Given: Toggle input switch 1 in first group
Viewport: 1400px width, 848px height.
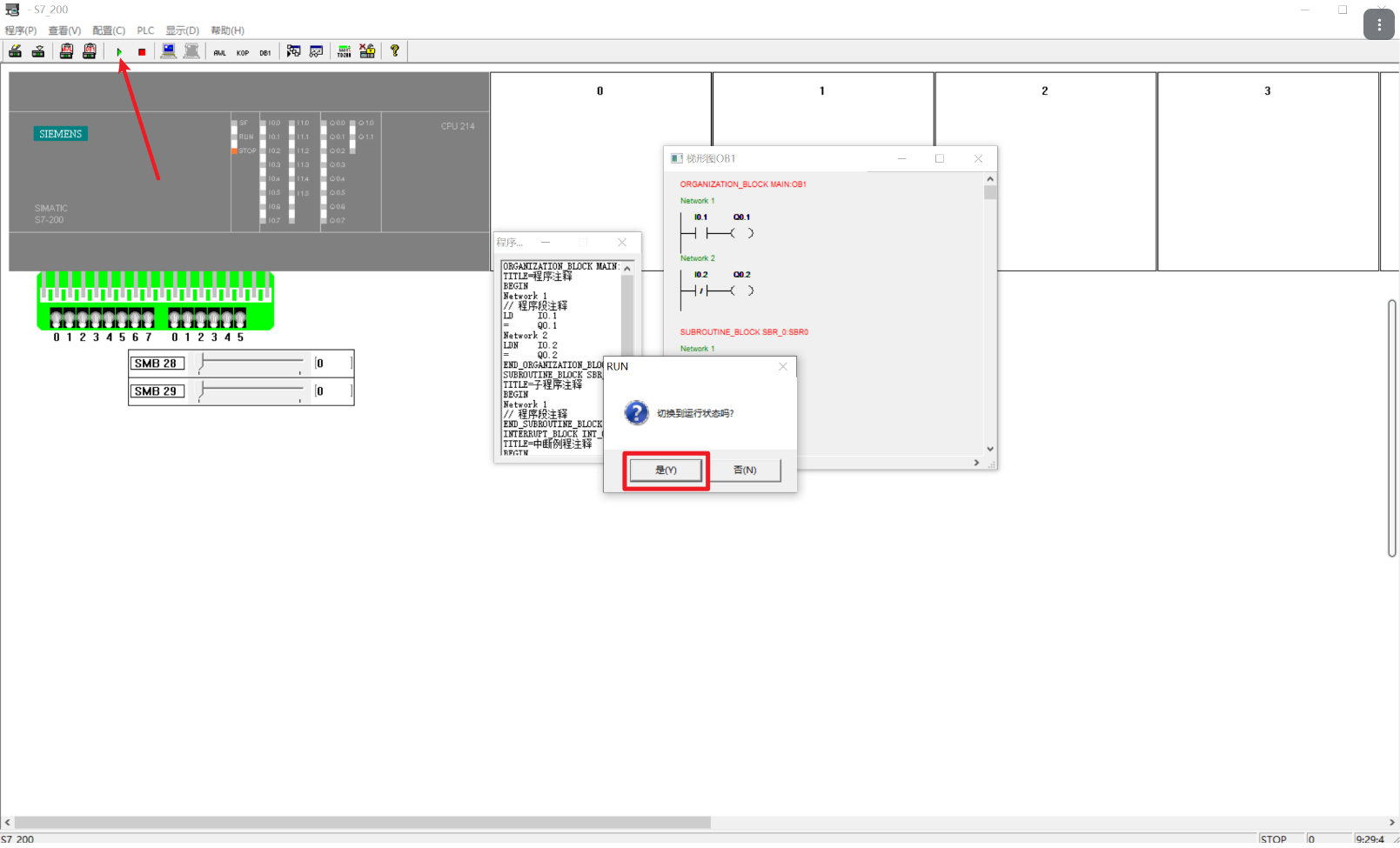Looking at the screenshot, I should (x=70, y=318).
